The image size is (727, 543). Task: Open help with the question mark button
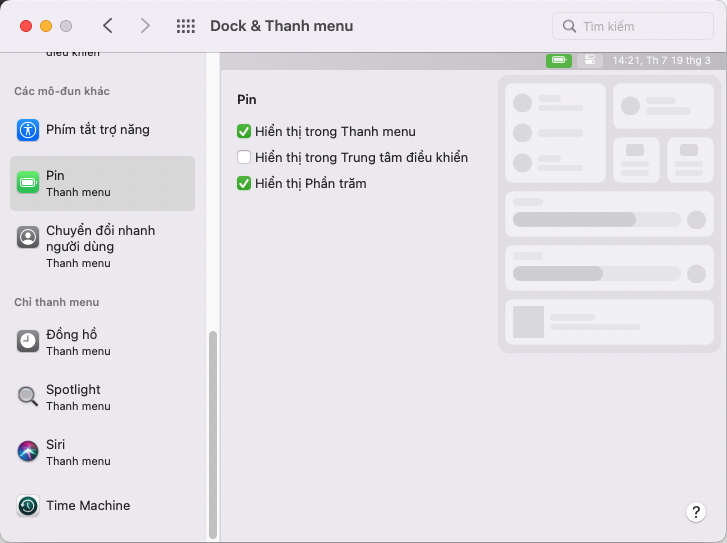(695, 512)
